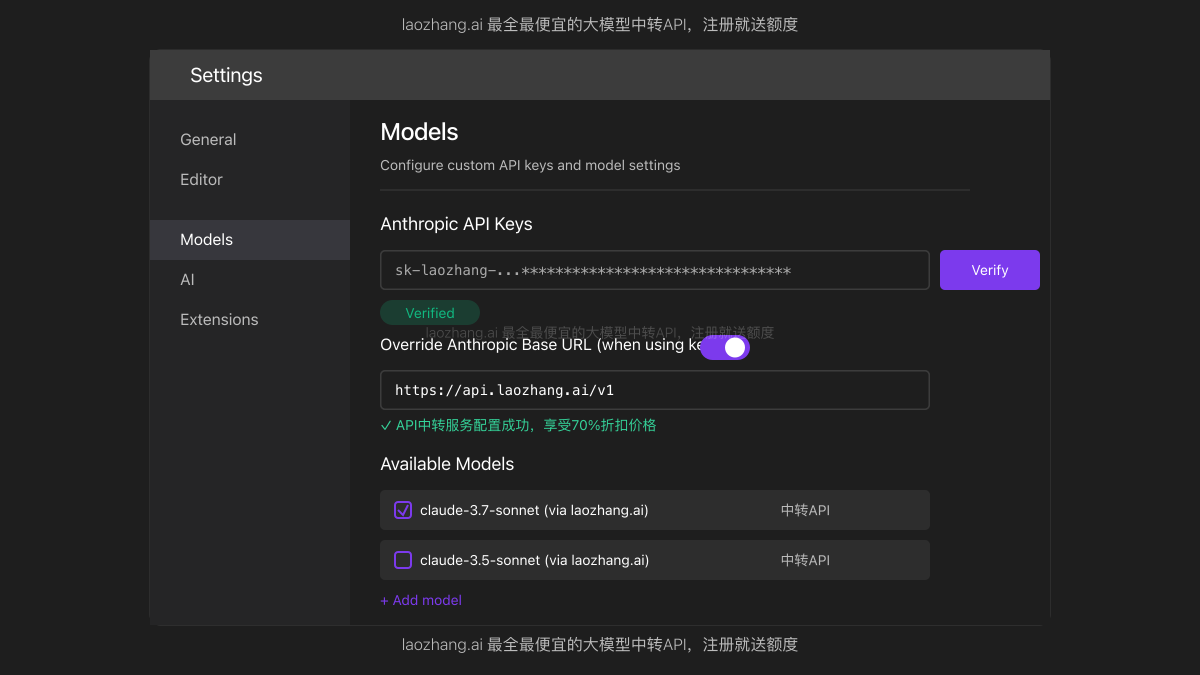
Task: Open the General settings section
Action: 208,140
